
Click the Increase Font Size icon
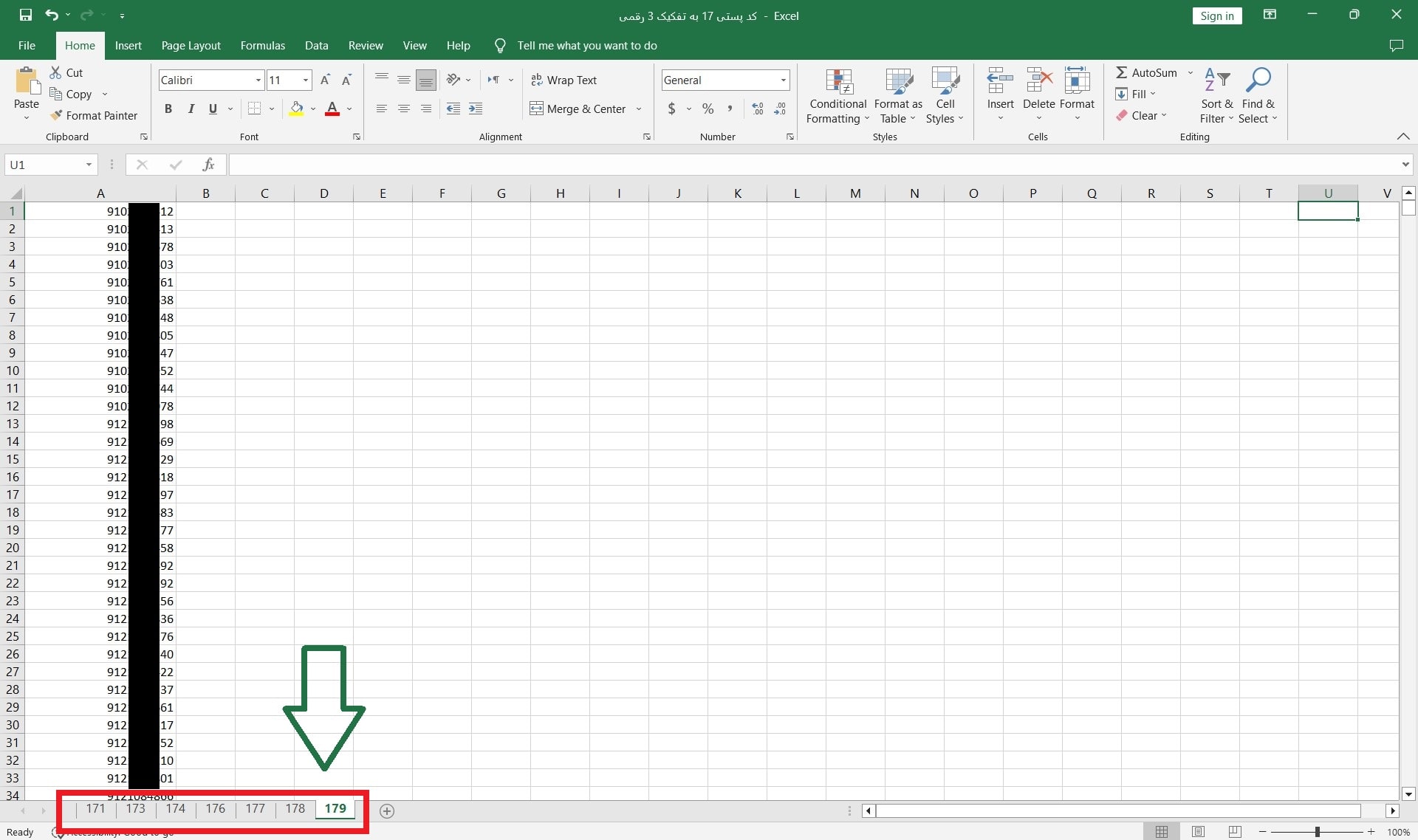pos(325,80)
